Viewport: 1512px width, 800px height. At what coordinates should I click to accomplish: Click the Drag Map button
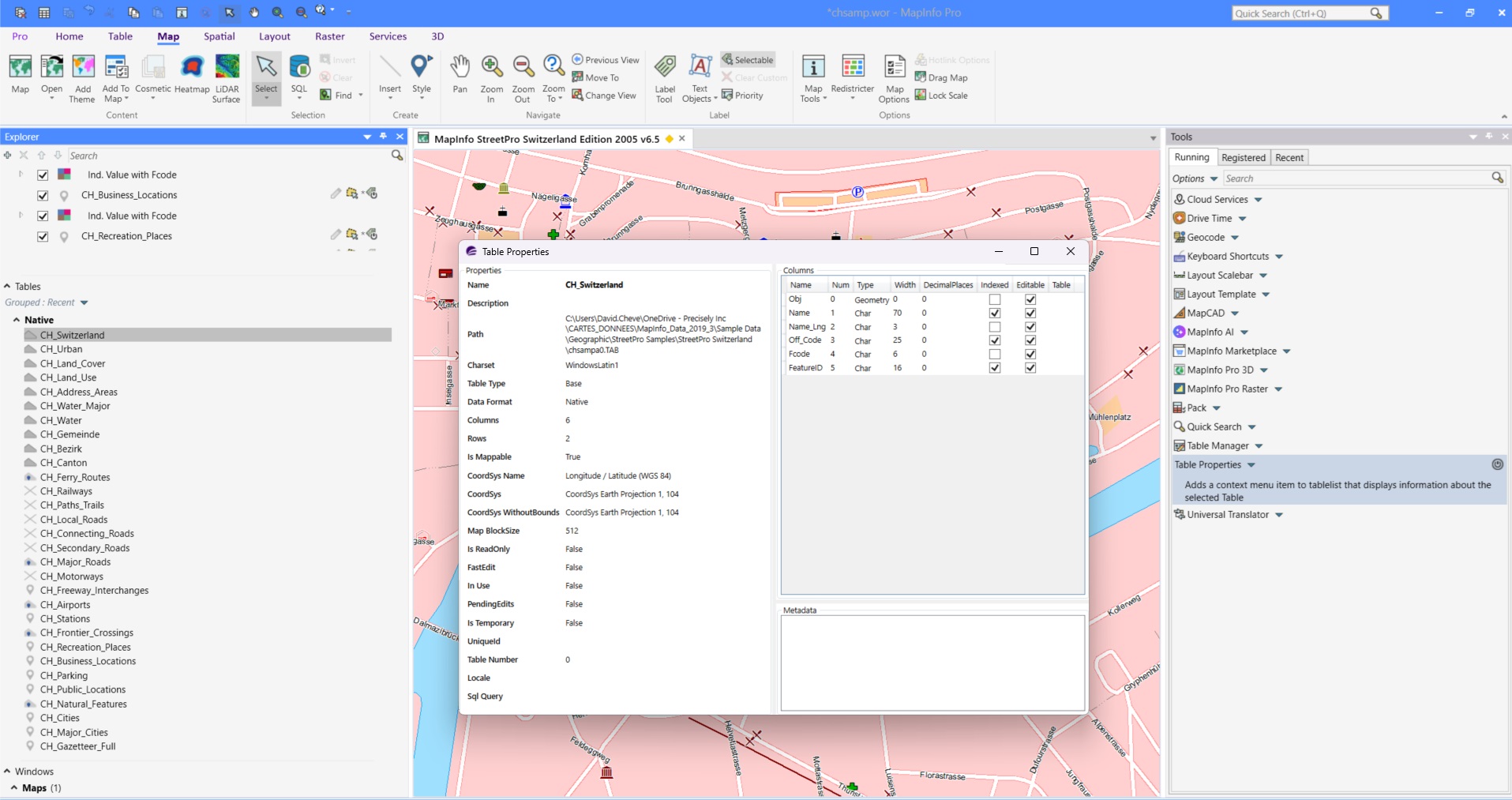[x=941, y=77]
